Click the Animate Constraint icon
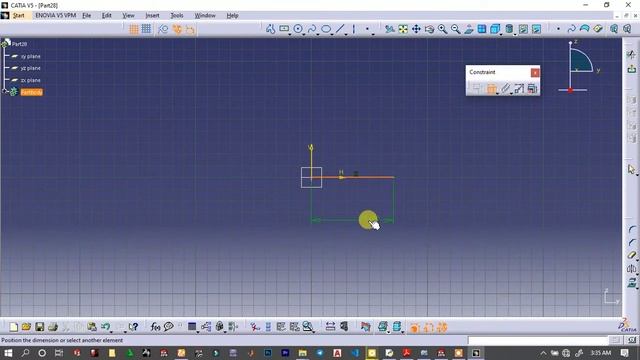Image resolution: width=640 pixels, height=360 pixels. pyautogui.click(x=519, y=88)
